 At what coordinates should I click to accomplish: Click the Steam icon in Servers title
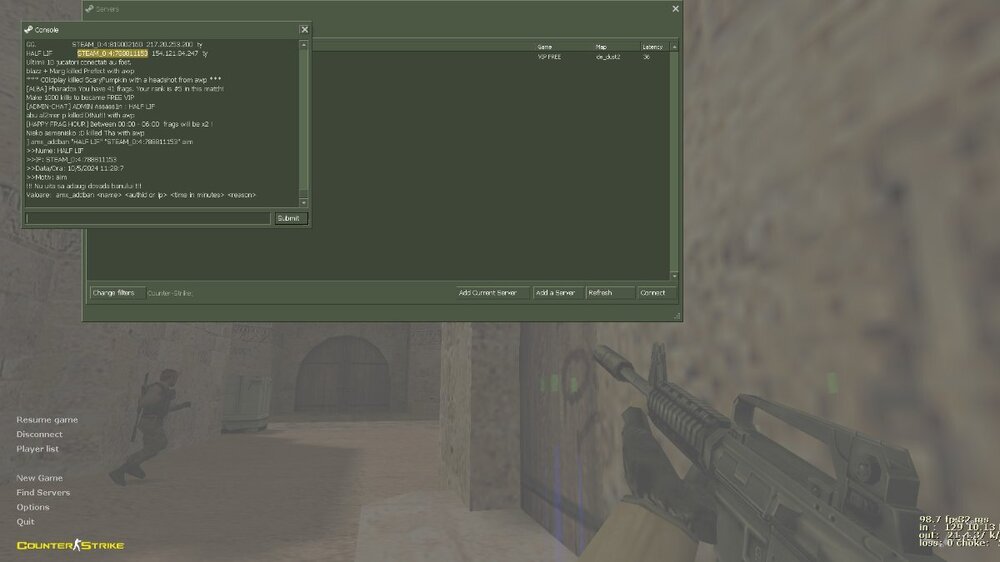pos(89,9)
